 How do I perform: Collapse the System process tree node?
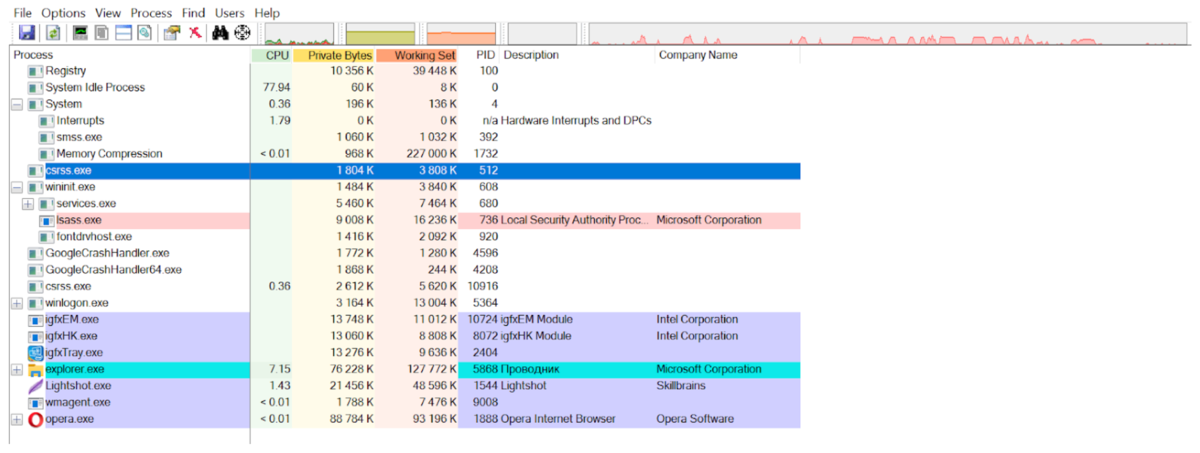tap(16, 104)
